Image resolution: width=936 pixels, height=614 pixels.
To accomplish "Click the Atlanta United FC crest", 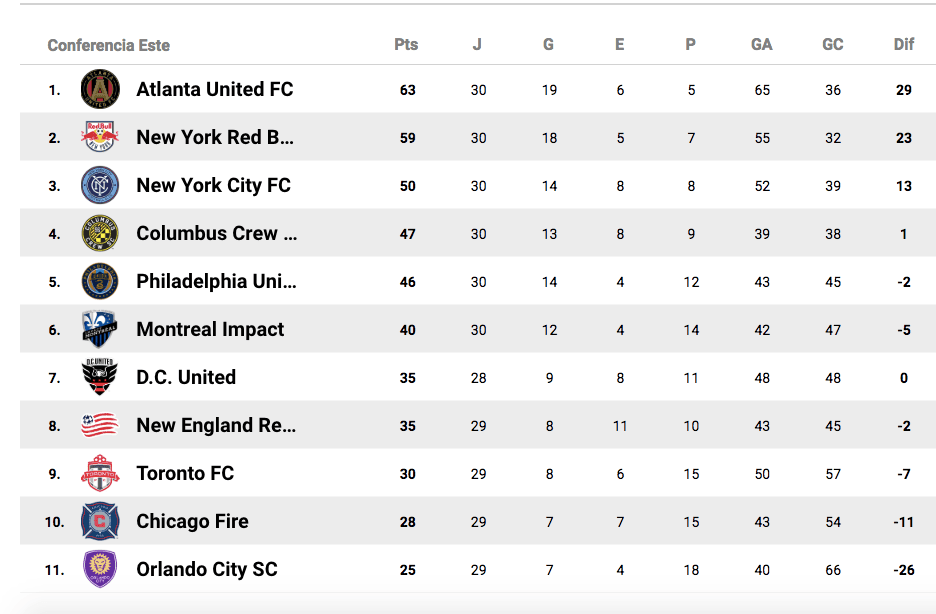I will coord(99,90).
